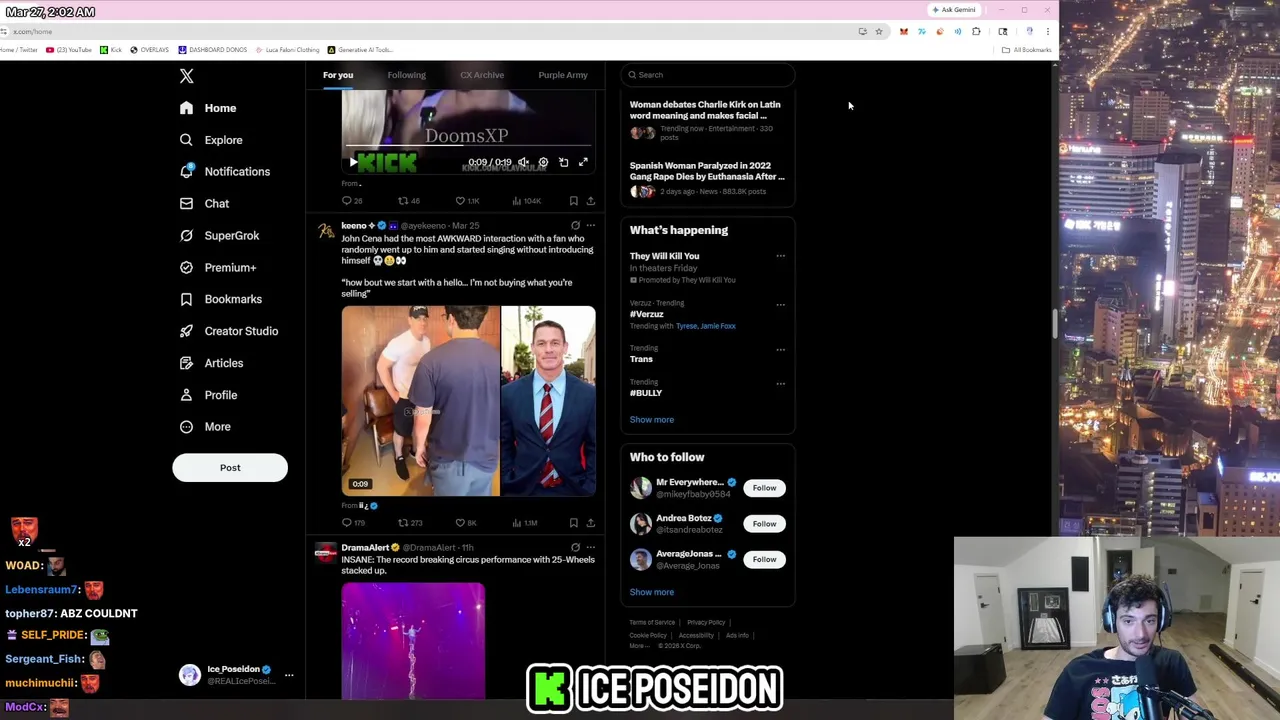The height and width of the screenshot is (720, 1280).
Task: Open Notifications with the bell icon
Action: tap(225, 171)
